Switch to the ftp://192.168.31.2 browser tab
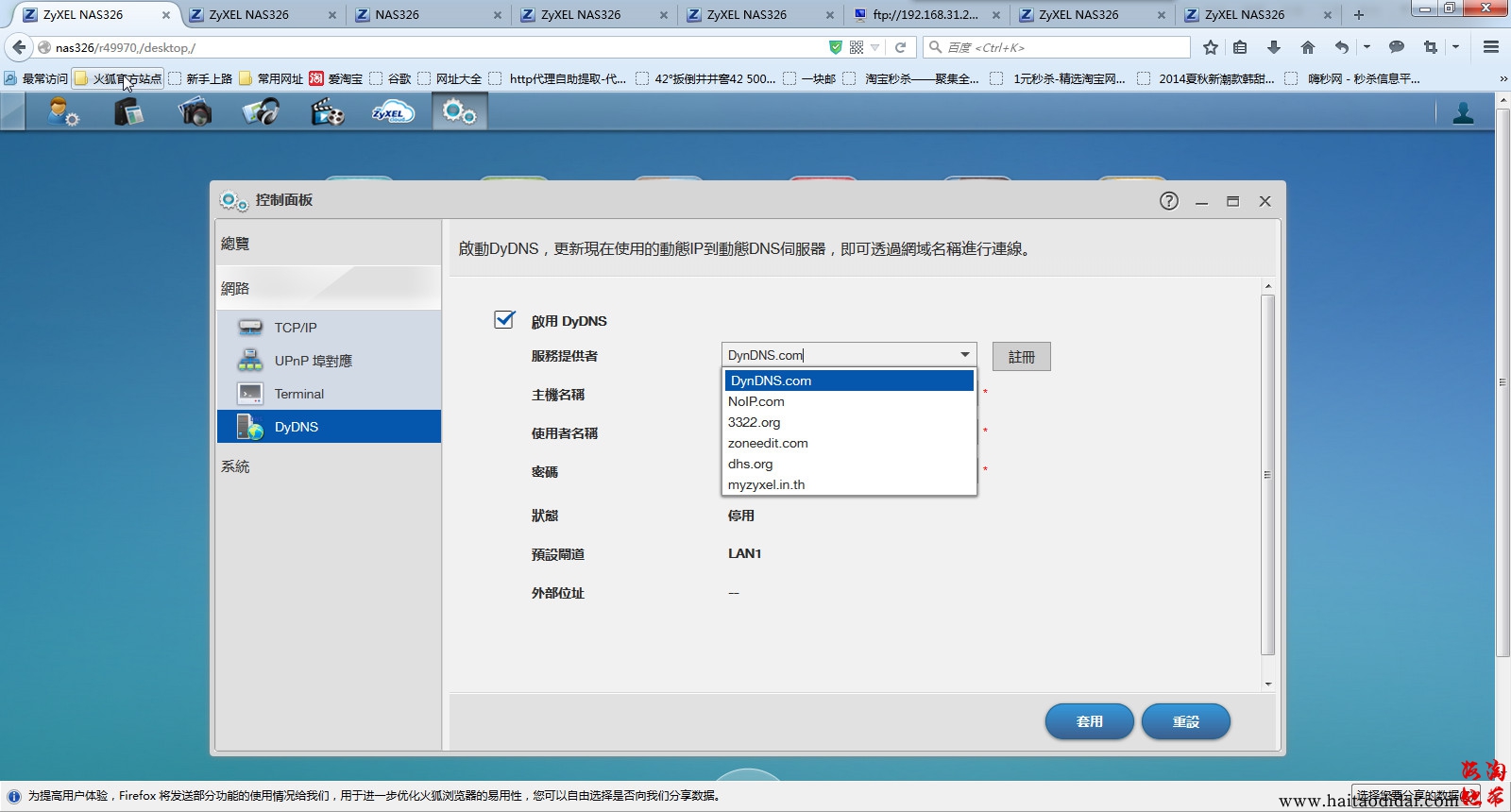The image size is (1511, 812). click(925, 15)
